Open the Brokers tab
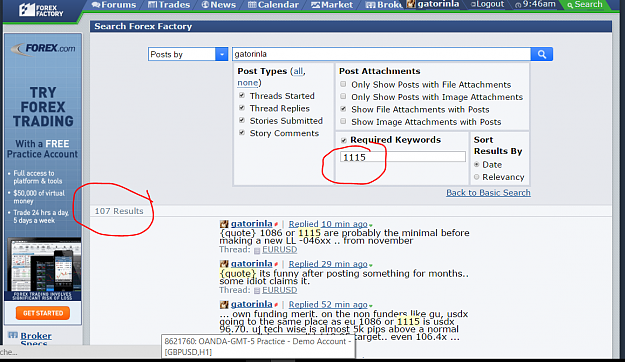 pos(384,5)
